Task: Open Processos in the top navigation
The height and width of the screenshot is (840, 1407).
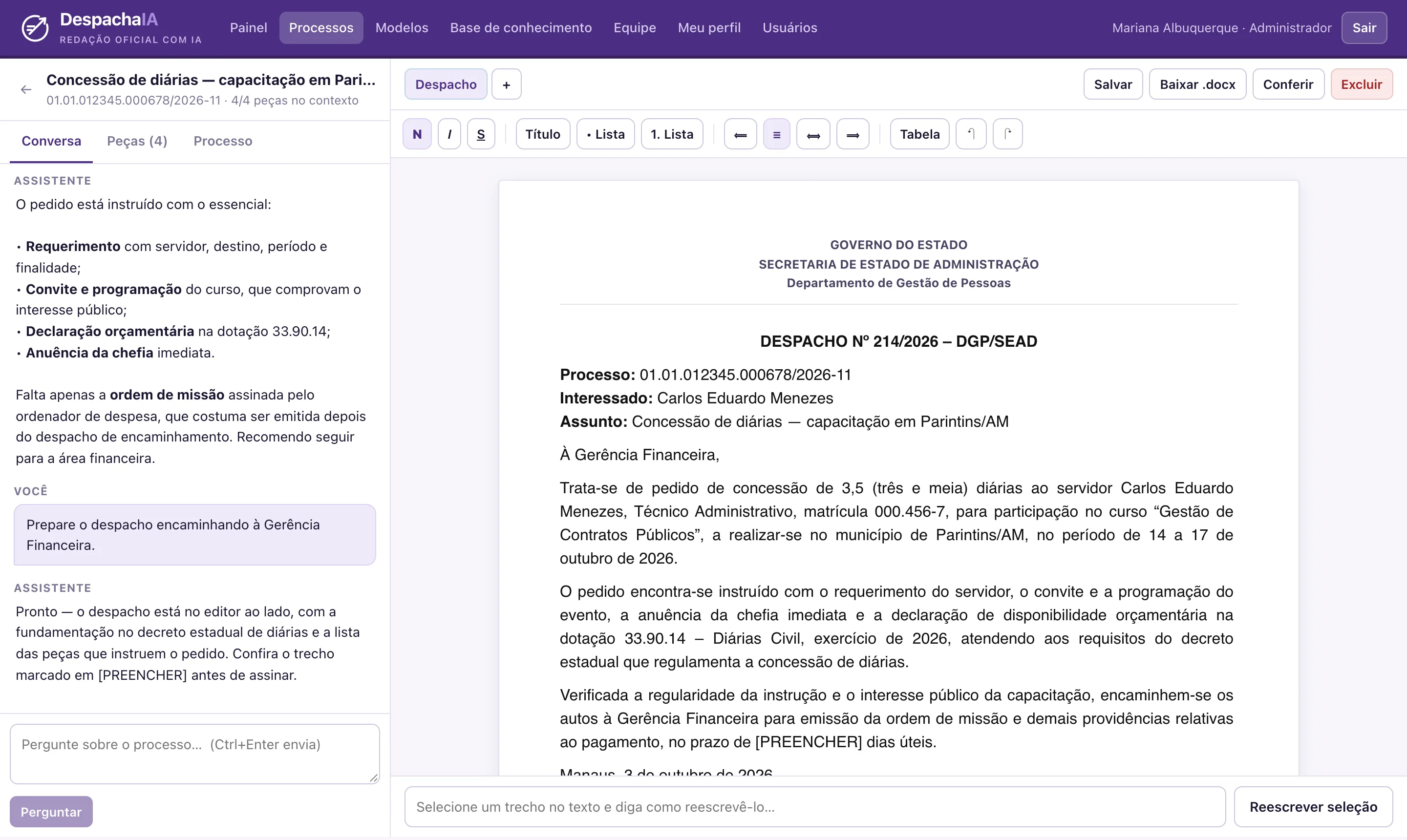Action: pos(321,28)
